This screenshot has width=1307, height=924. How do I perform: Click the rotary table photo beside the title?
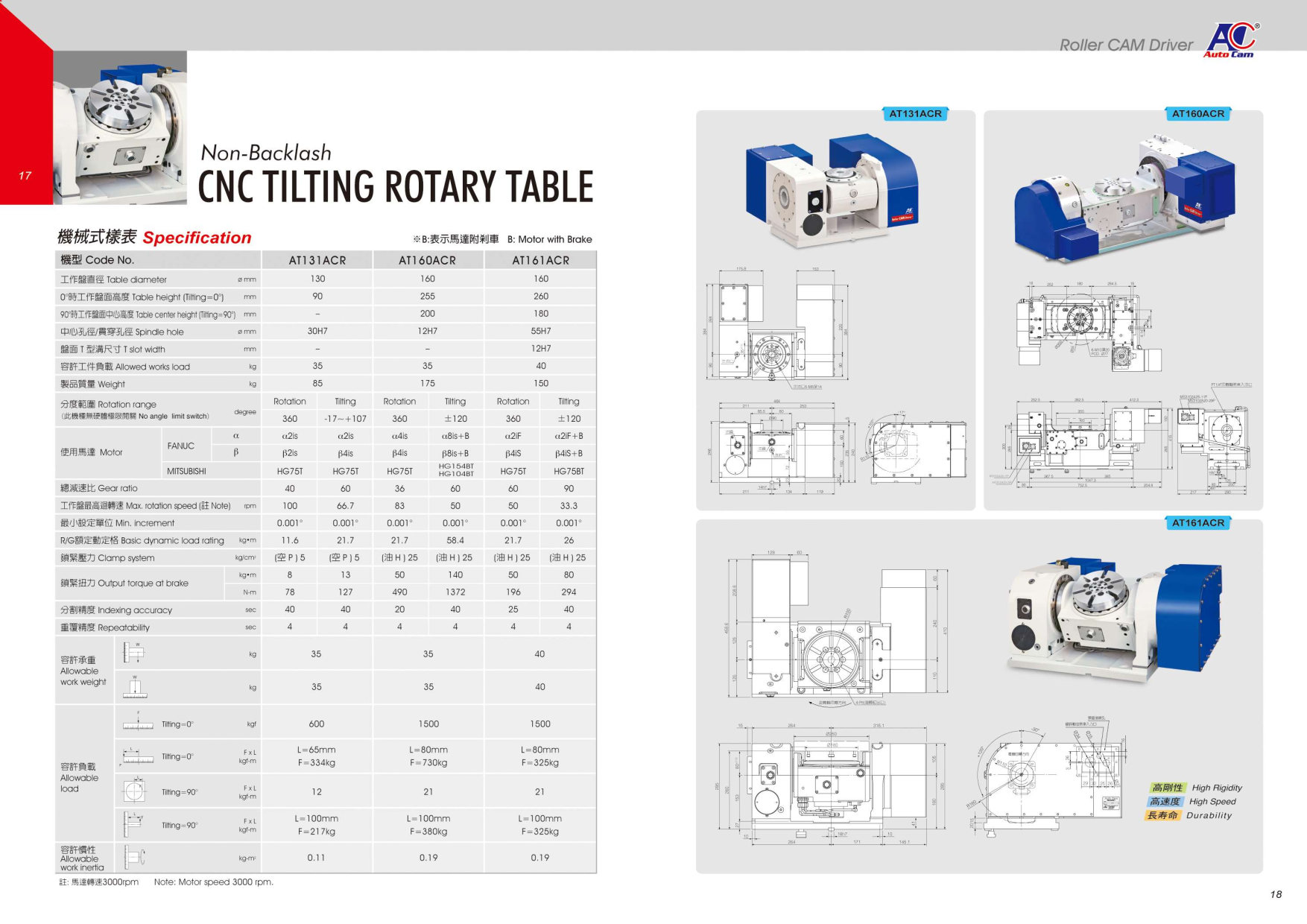(x=120, y=127)
